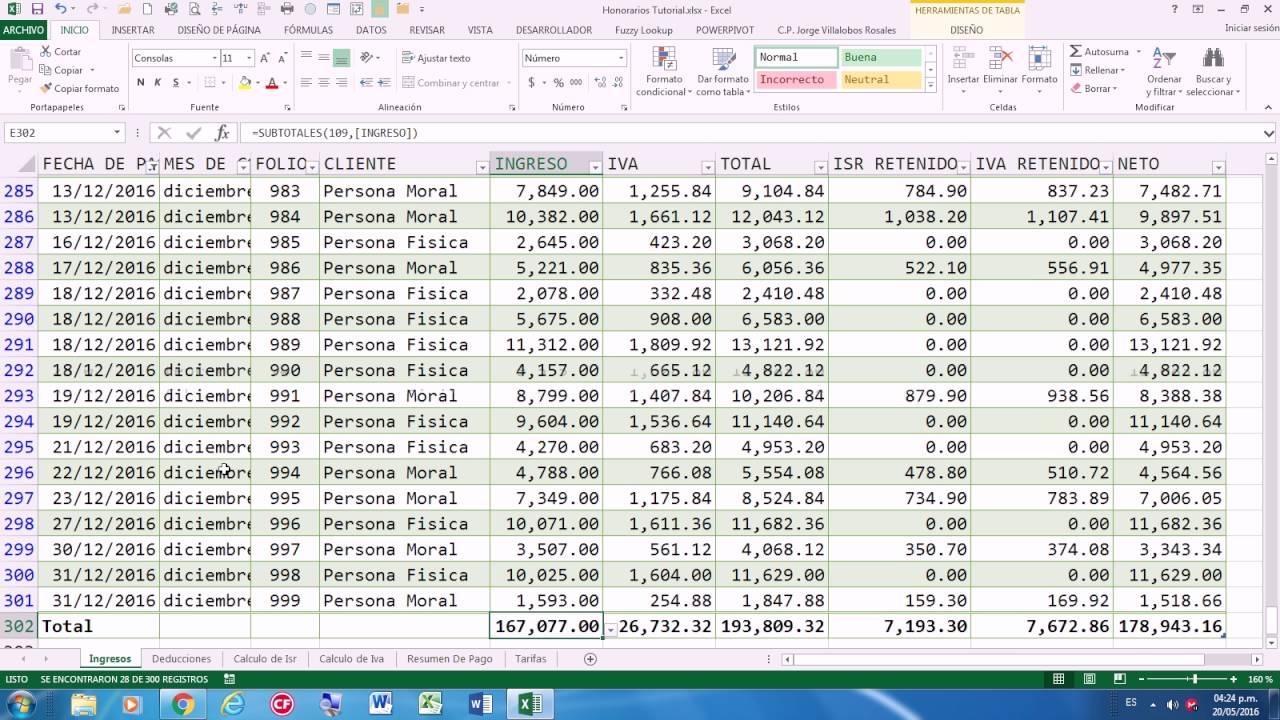1280x720 pixels.
Task: Open the text orientation options
Action: pos(372,58)
